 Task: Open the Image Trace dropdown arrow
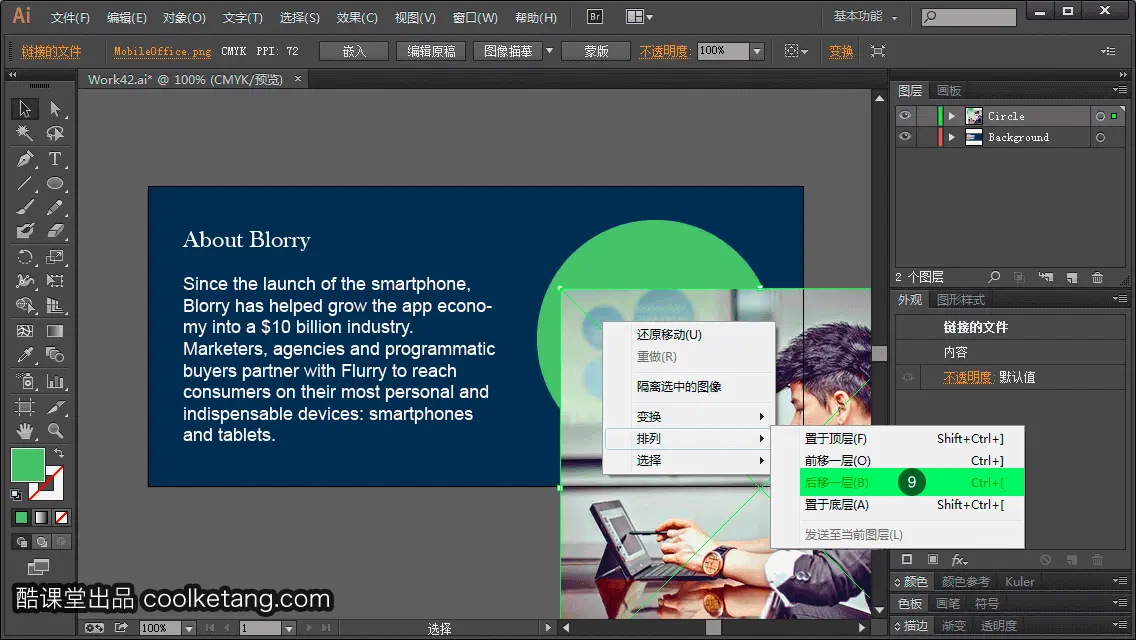(549, 51)
